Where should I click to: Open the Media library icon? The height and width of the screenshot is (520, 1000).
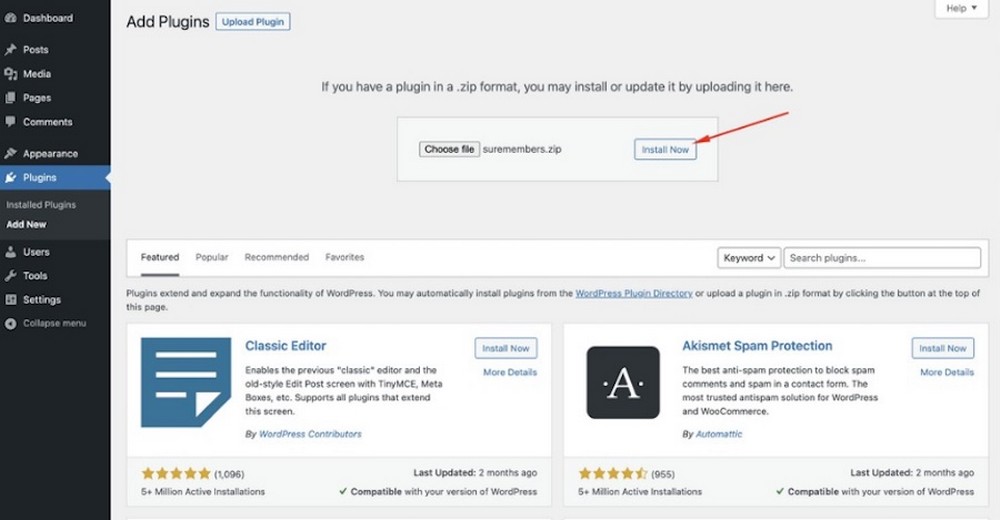[10, 73]
